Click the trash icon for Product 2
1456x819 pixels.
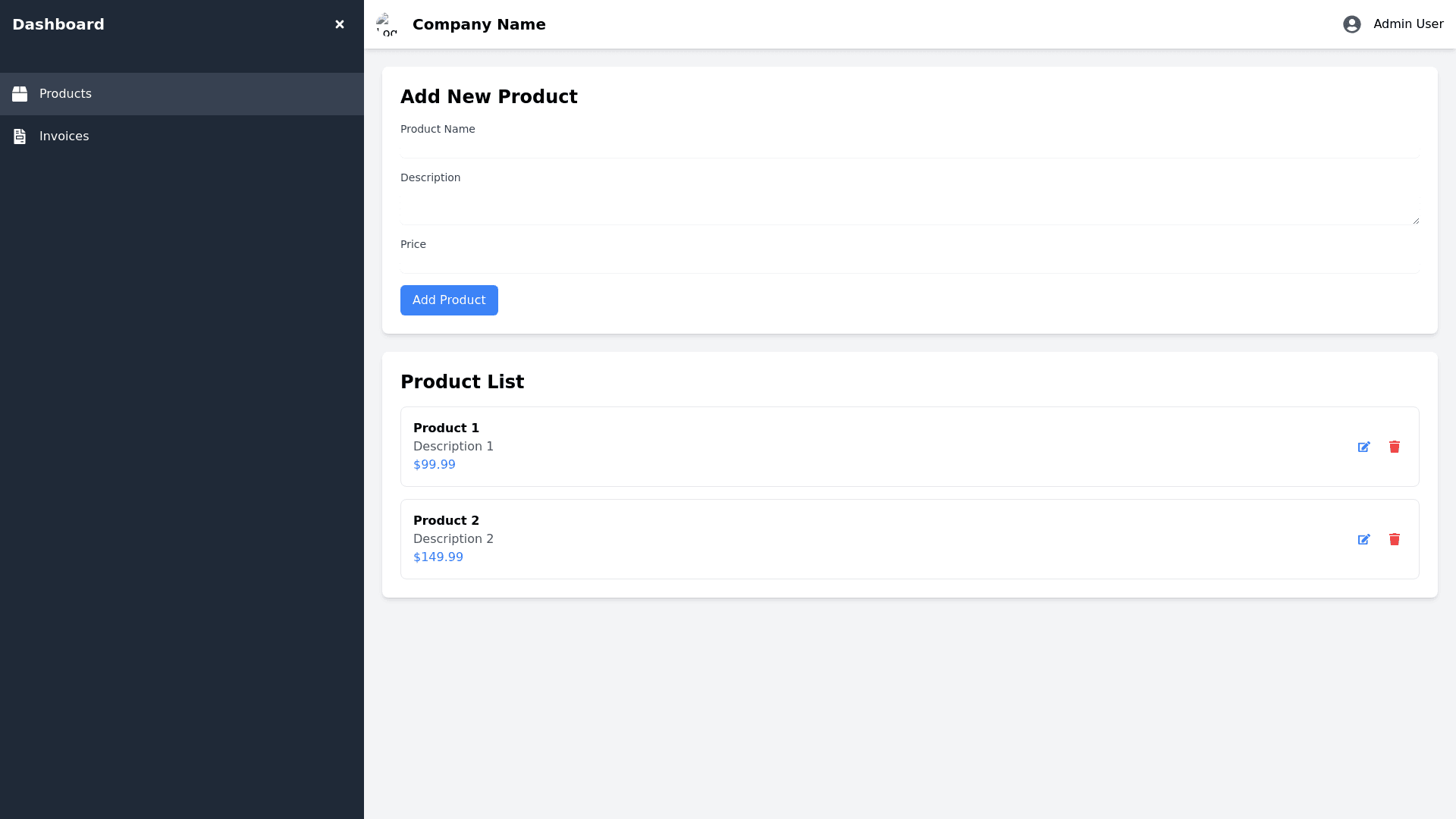tap(1394, 539)
